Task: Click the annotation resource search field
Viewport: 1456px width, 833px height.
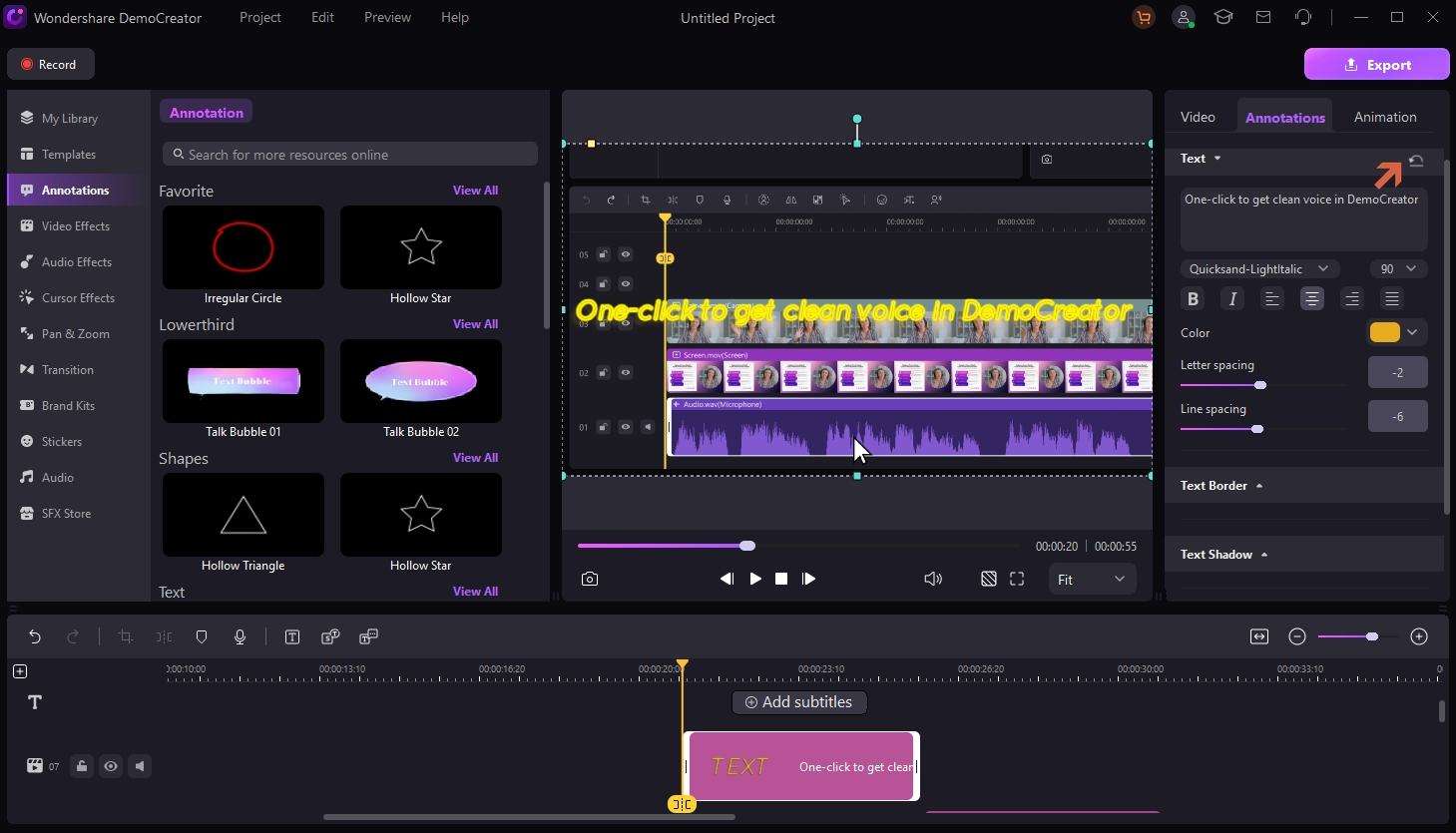Action: [x=350, y=154]
